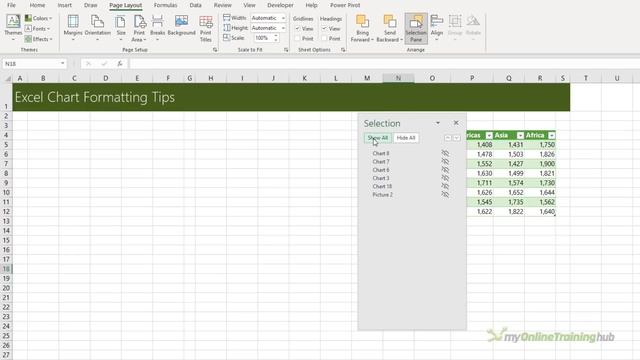Switch to the Developer tab
This screenshot has width=640, height=360.
pyautogui.click(x=280, y=5)
